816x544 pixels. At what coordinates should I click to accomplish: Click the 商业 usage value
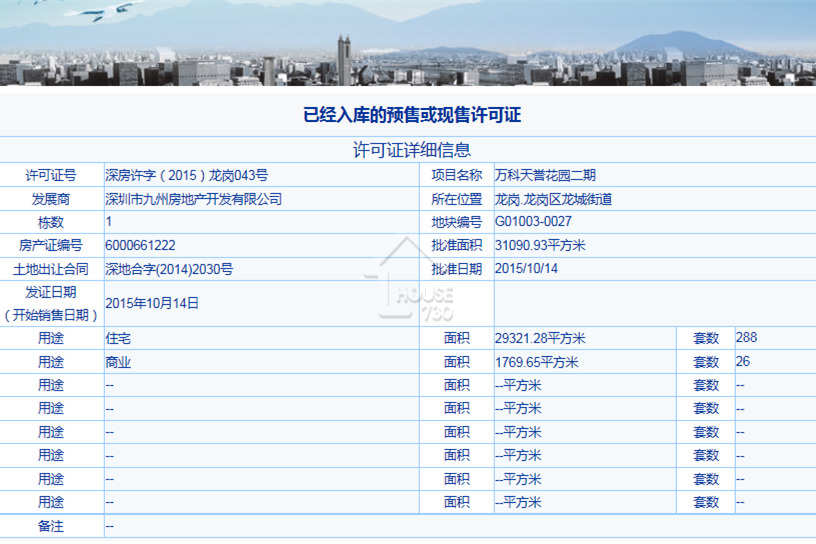118,362
